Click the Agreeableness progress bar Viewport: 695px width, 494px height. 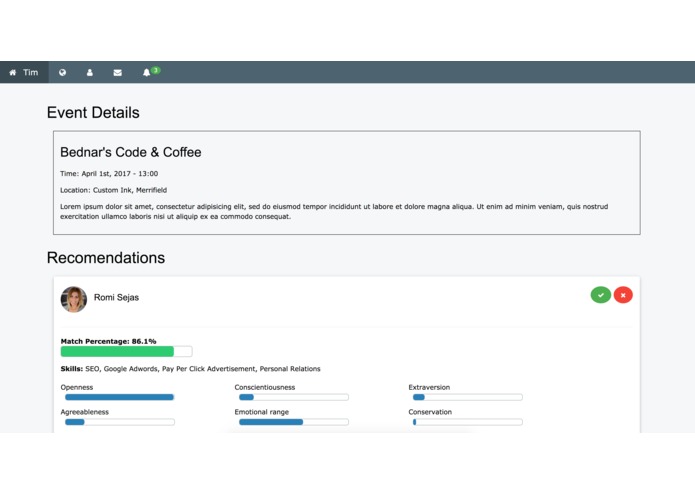pos(120,422)
